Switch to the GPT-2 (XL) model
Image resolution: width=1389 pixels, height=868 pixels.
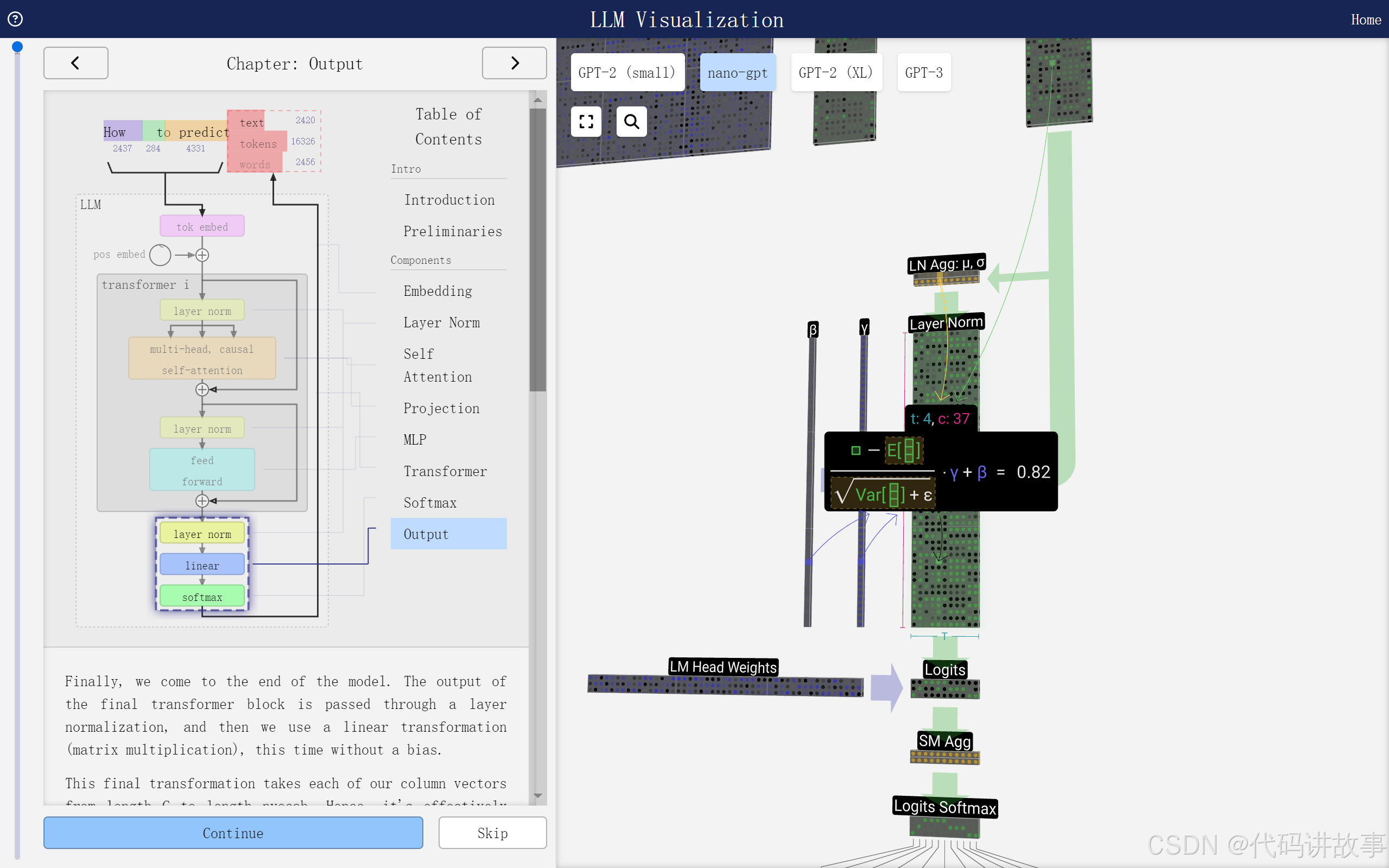point(836,72)
